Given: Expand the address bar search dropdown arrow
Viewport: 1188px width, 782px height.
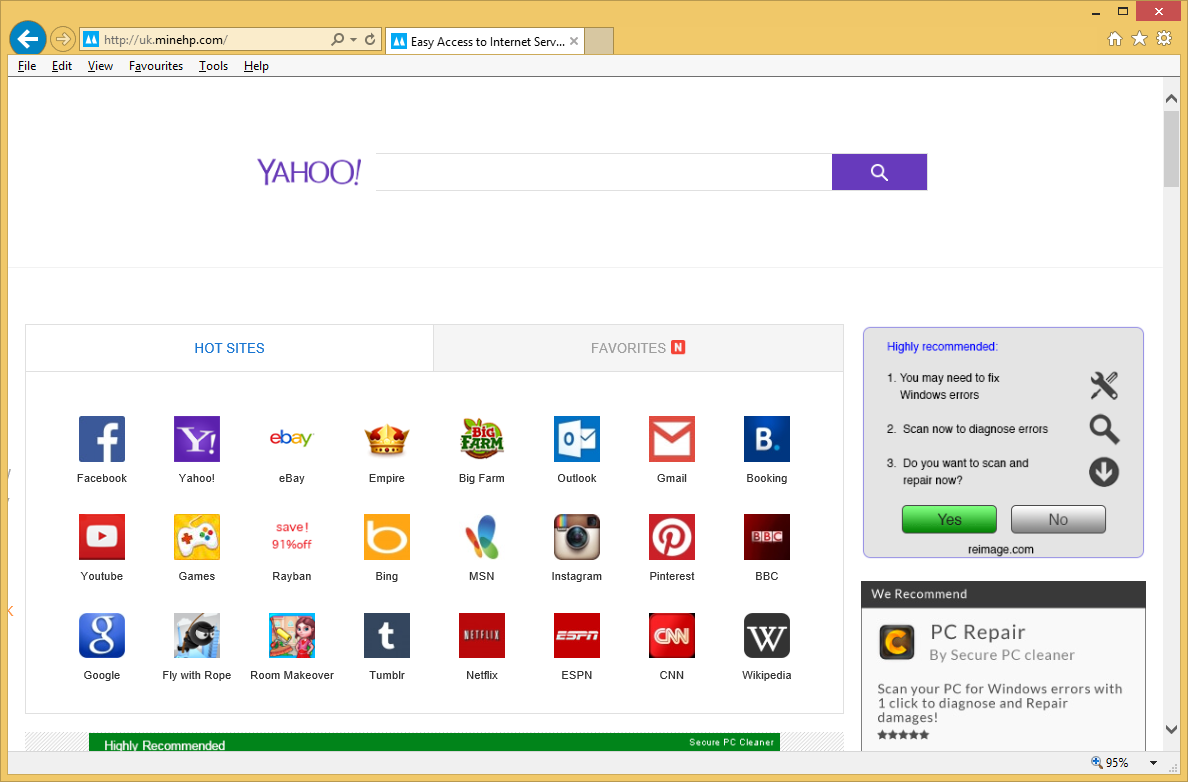Looking at the screenshot, I should pyautogui.click(x=353, y=40).
